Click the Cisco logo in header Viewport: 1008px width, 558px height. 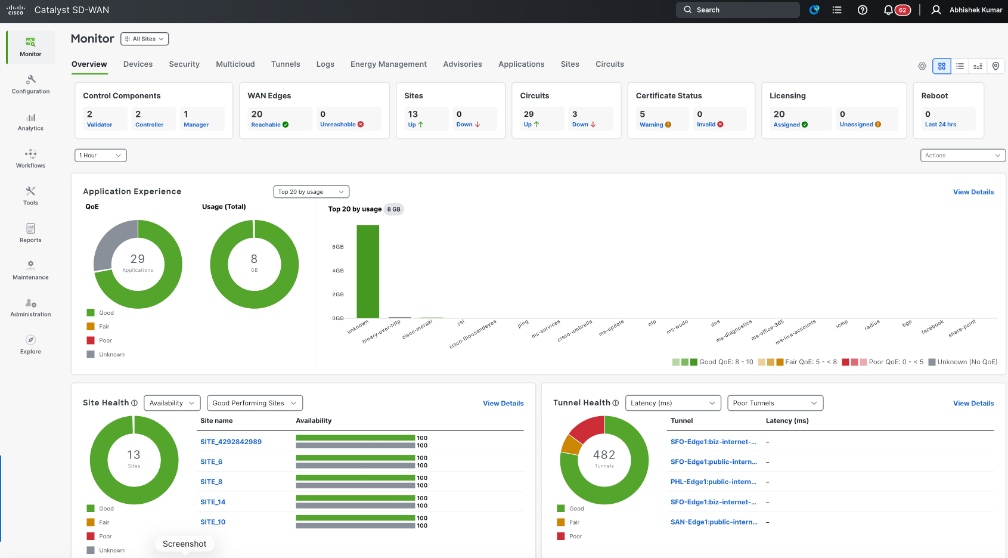[15, 10]
